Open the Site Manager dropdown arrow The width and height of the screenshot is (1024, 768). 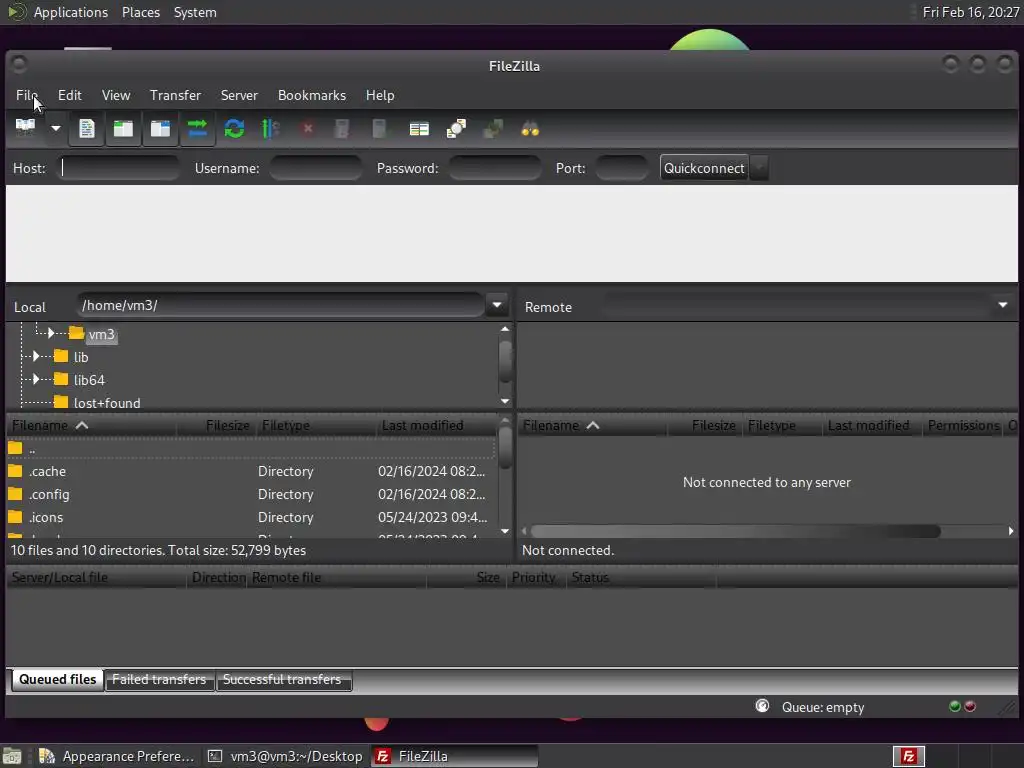[x=56, y=128]
